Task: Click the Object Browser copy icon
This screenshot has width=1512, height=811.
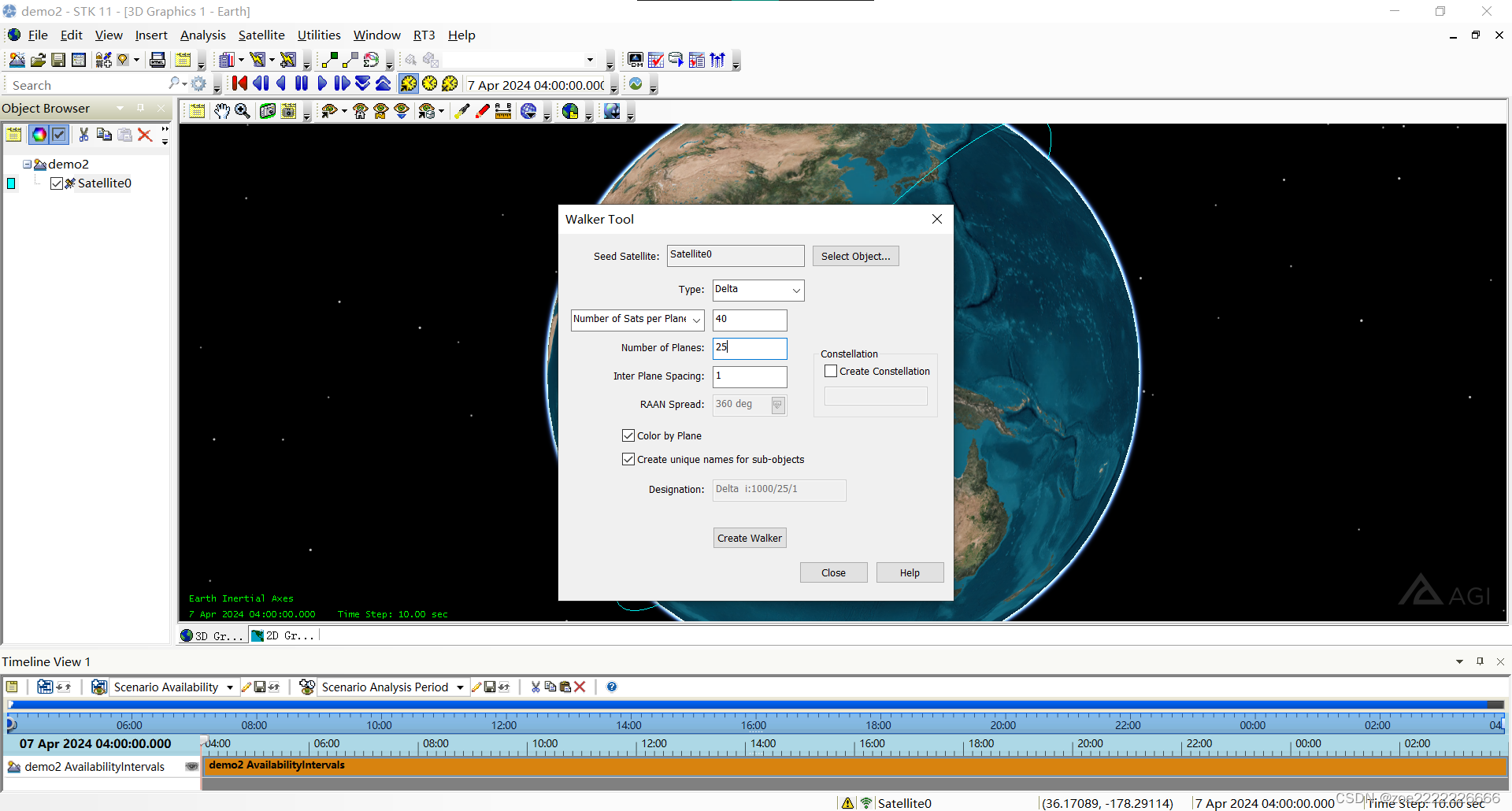Action: [104, 135]
